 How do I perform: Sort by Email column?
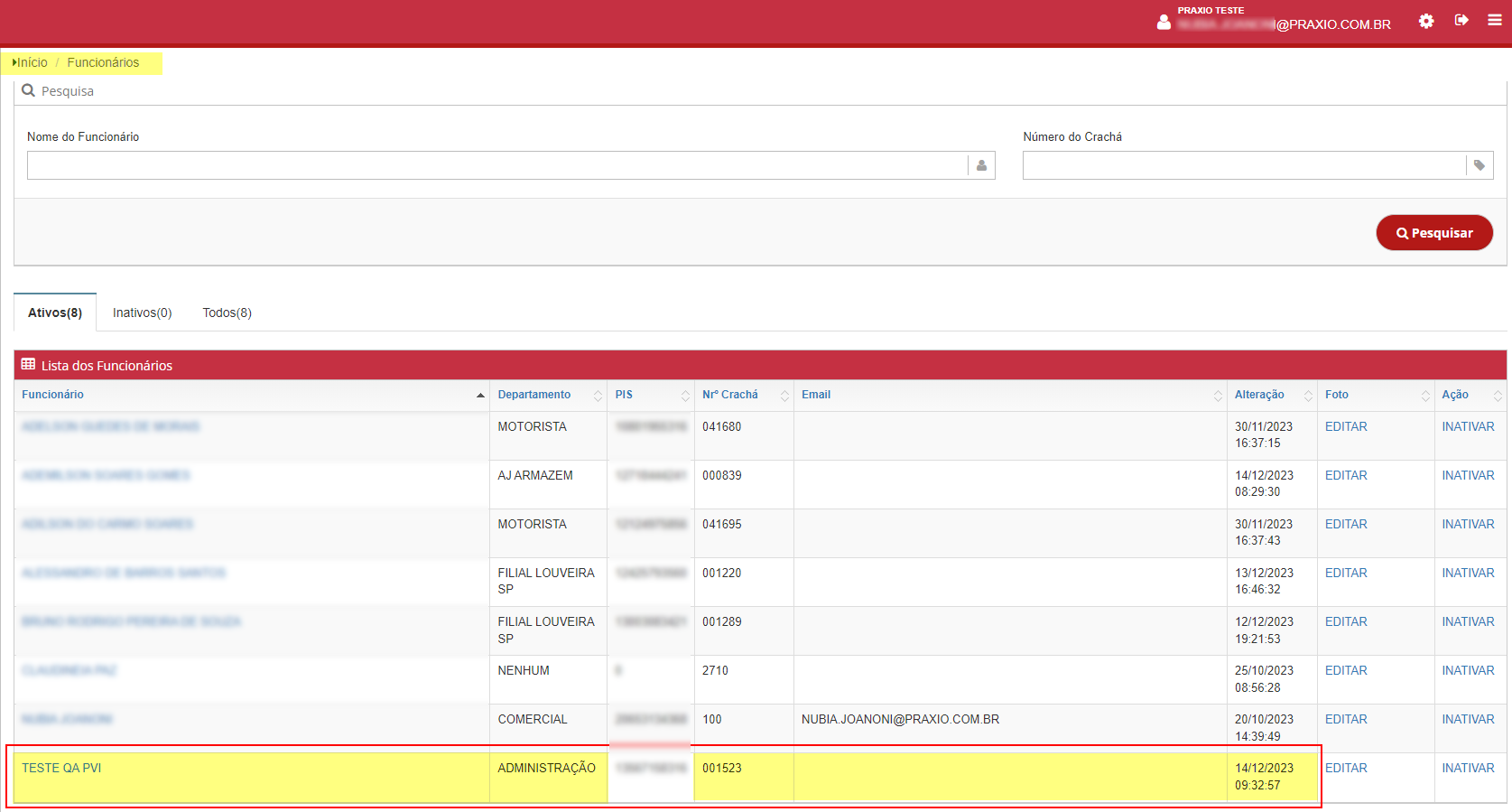[x=1010, y=395]
